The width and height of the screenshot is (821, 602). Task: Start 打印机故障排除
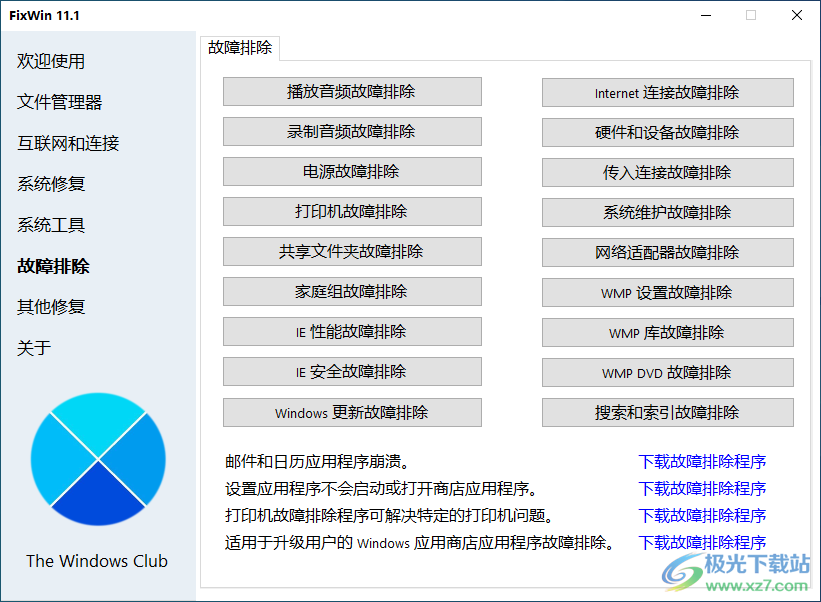click(x=351, y=212)
